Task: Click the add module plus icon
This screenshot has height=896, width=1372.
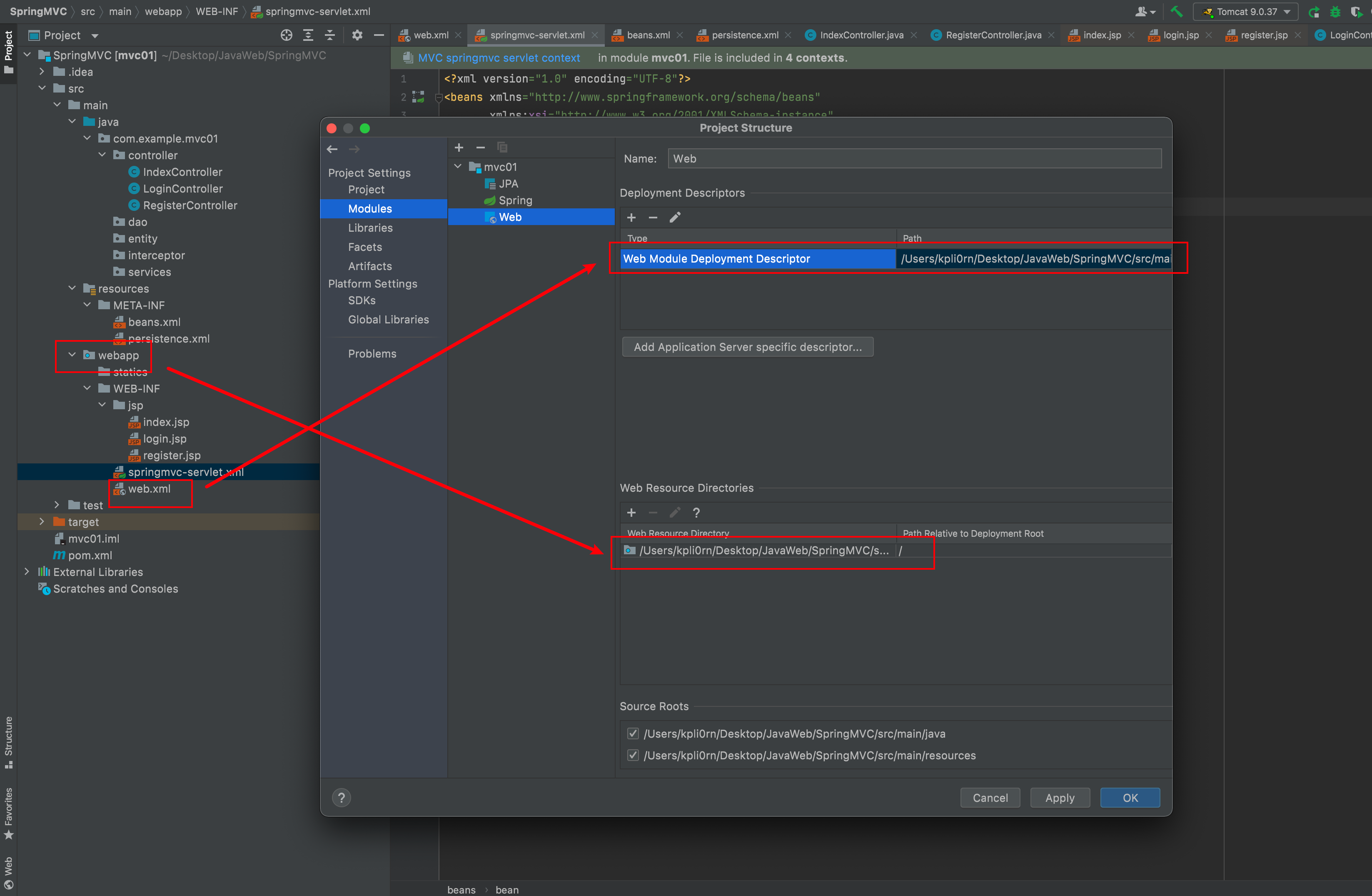Action: click(459, 148)
